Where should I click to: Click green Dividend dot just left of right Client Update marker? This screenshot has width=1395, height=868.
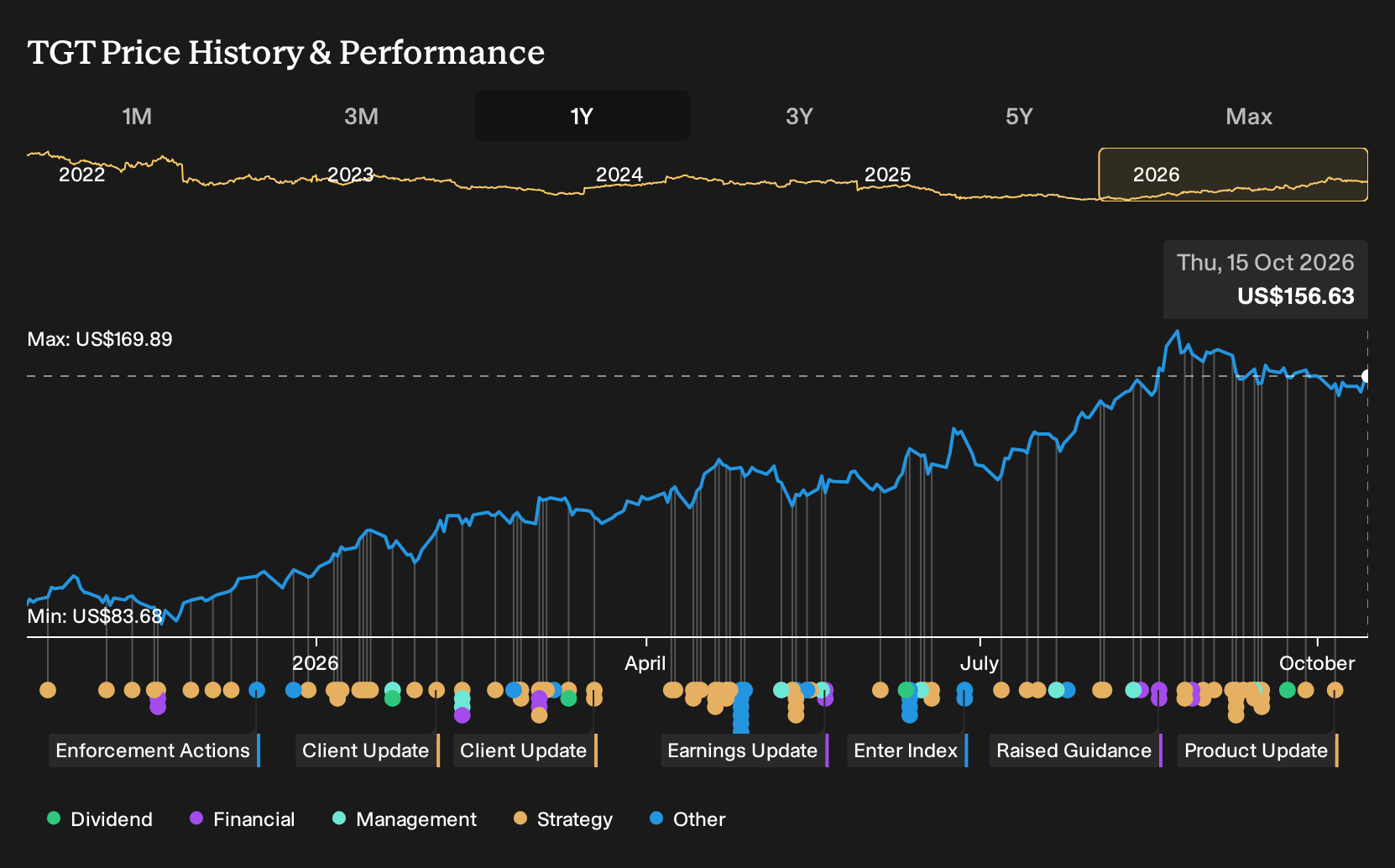(568, 698)
